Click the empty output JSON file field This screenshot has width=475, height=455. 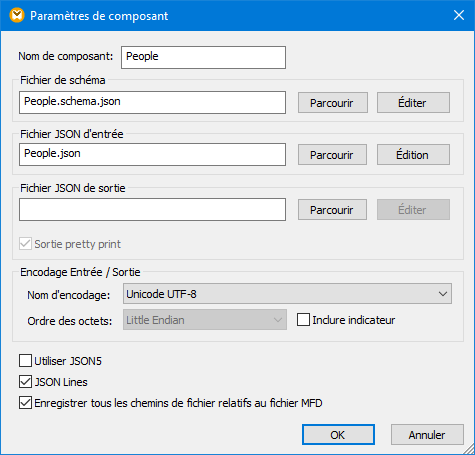click(152, 210)
